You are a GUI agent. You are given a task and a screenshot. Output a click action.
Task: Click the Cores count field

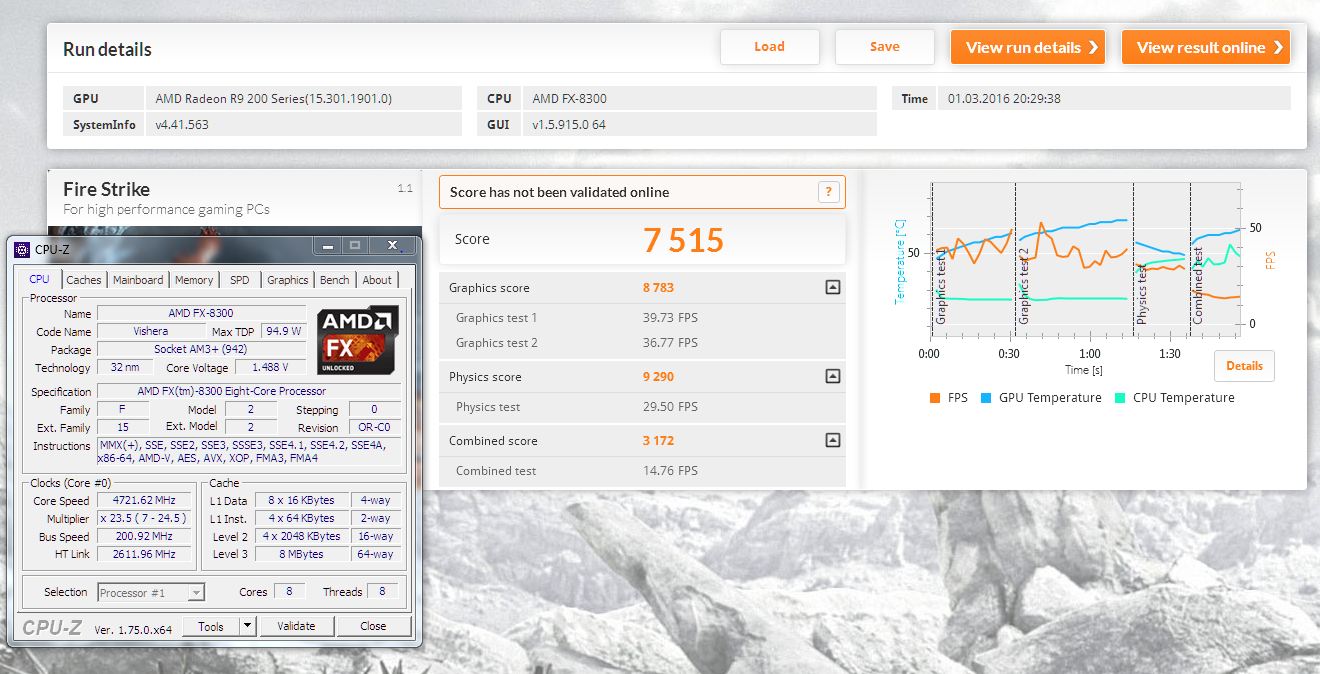[289, 592]
